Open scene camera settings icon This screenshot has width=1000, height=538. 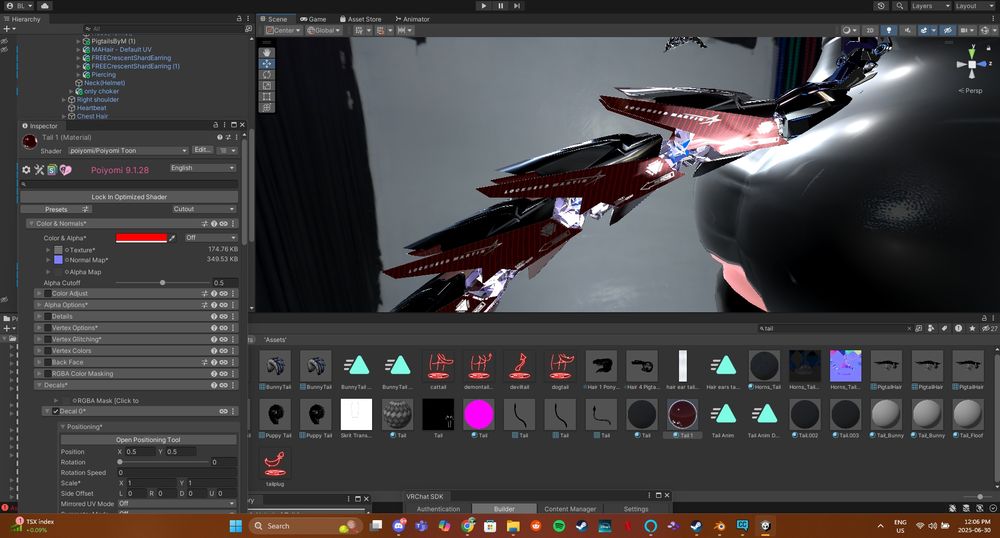click(966, 30)
